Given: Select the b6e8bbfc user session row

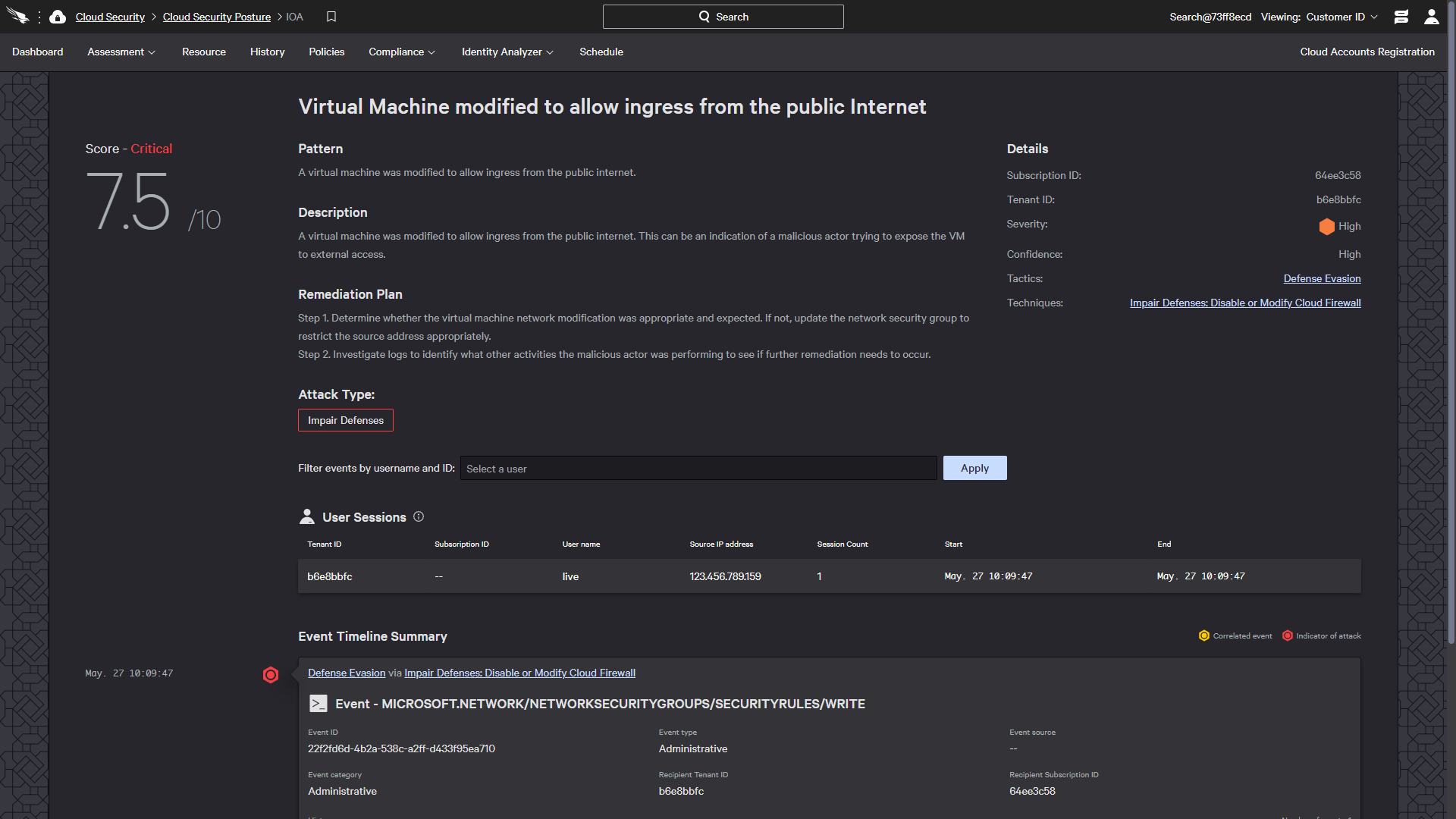Looking at the screenshot, I should (x=829, y=576).
